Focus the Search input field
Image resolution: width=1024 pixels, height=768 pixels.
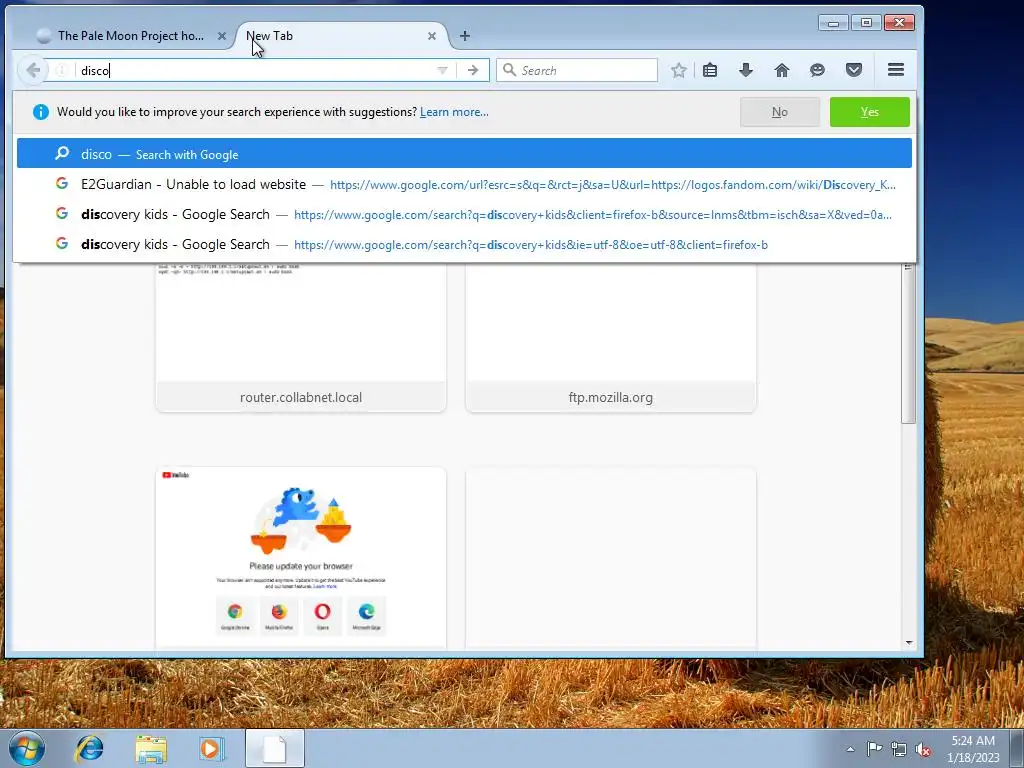coord(577,70)
